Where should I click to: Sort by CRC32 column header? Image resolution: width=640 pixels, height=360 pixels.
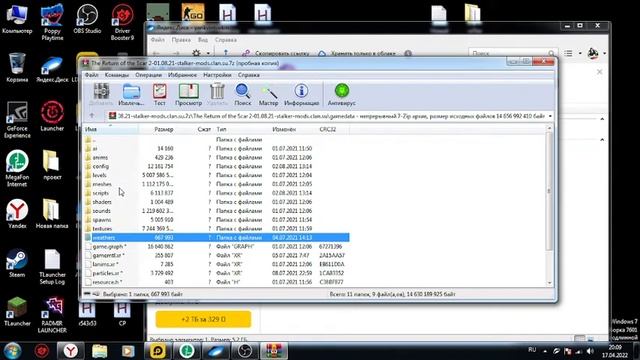click(x=333, y=129)
